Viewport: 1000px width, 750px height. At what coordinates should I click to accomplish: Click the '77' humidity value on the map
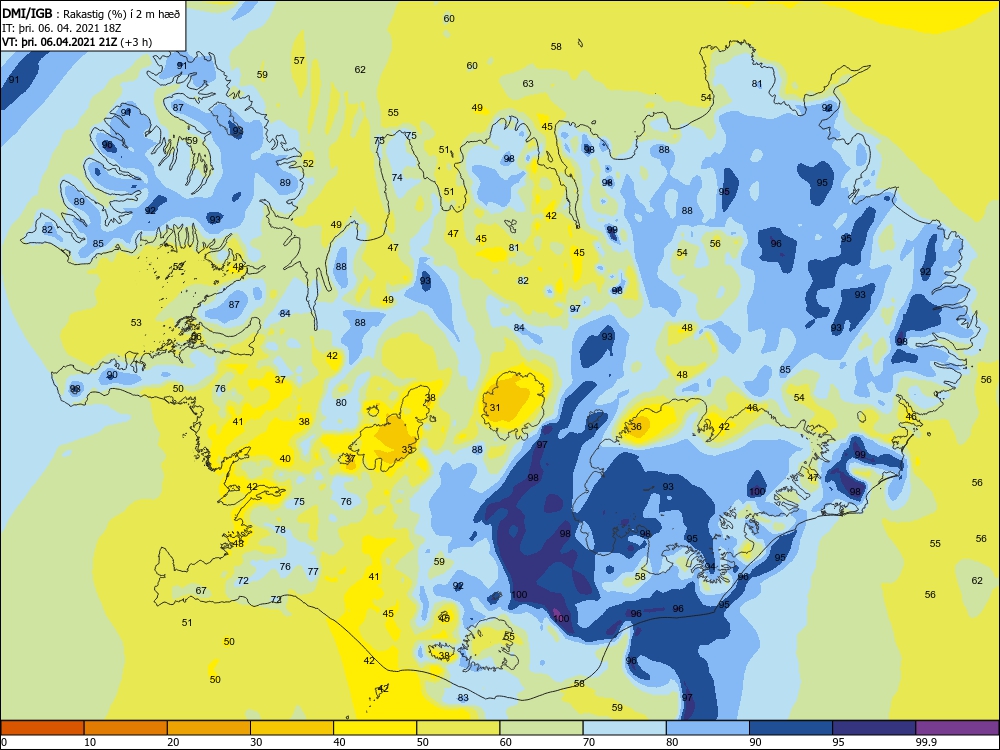tap(313, 571)
